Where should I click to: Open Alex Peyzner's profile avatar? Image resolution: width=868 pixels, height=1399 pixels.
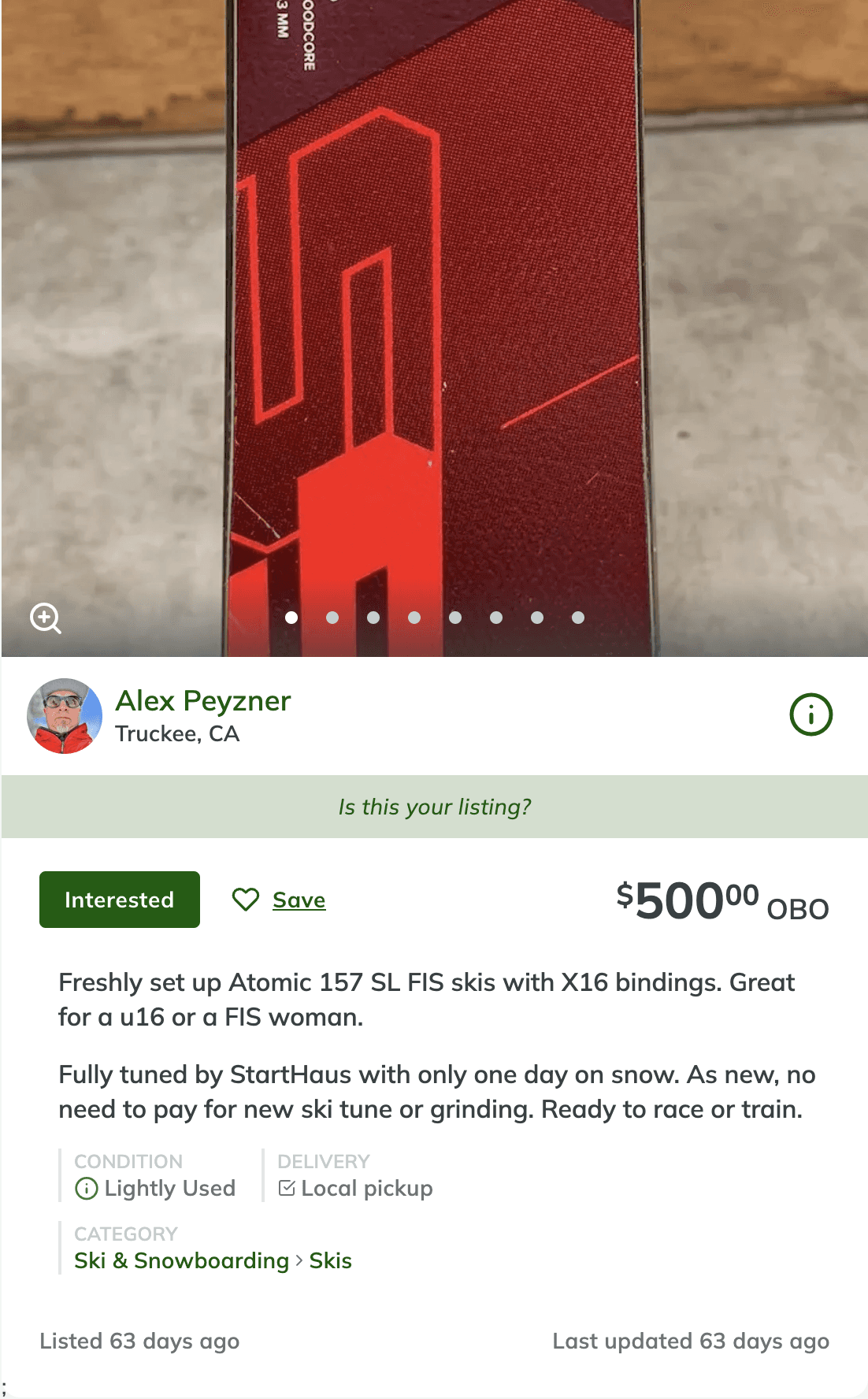[x=65, y=715]
